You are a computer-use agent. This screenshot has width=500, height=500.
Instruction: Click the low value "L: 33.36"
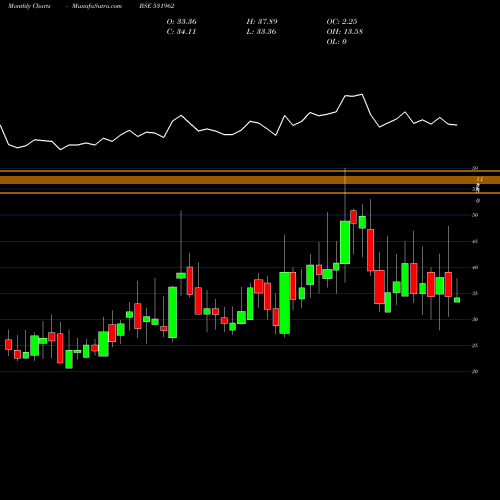pyautogui.click(x=261, y=32)
